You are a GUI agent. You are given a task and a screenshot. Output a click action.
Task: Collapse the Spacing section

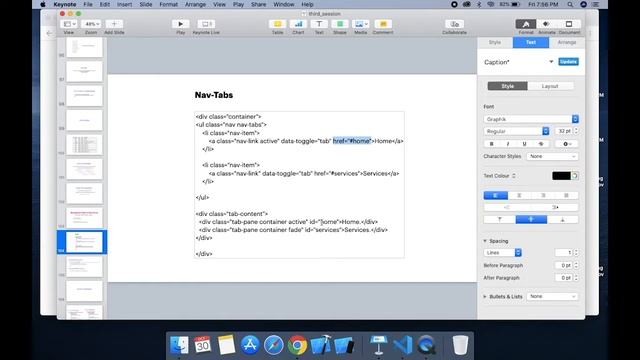tap(485, 241)
